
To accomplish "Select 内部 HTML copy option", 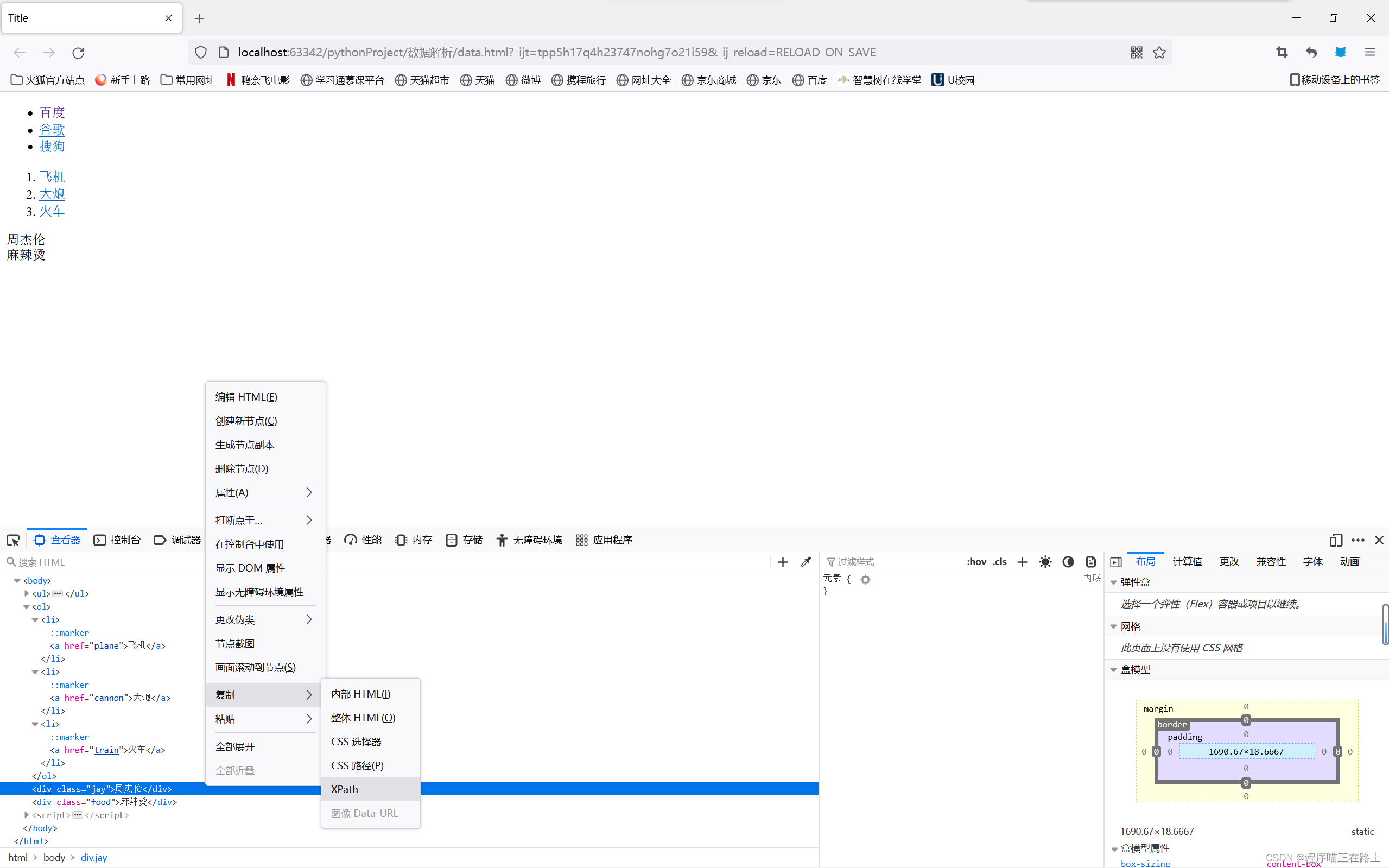I will 371,694.
